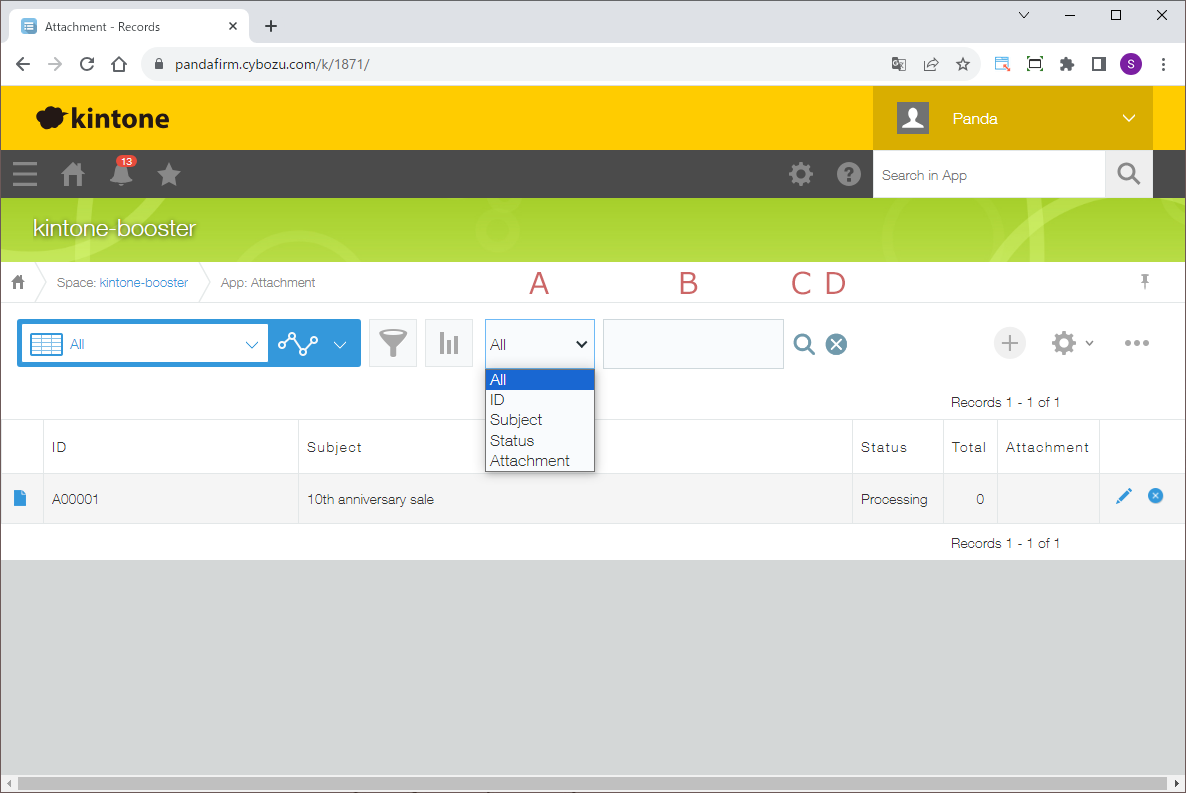
Task: Open the bar chart graph icon
Action: tap(449, 343)
